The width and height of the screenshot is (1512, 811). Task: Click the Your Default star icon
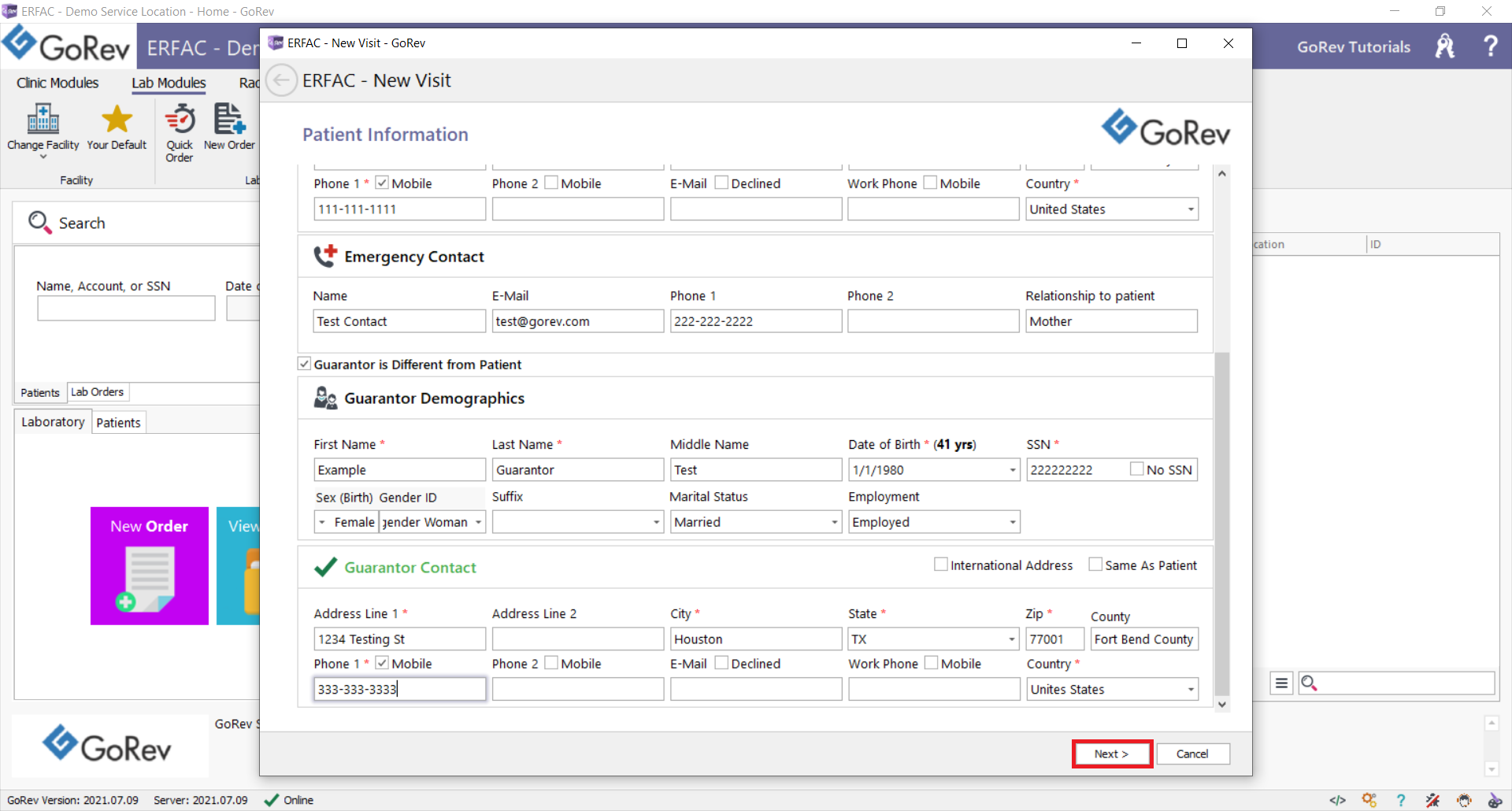coord(117,120)
